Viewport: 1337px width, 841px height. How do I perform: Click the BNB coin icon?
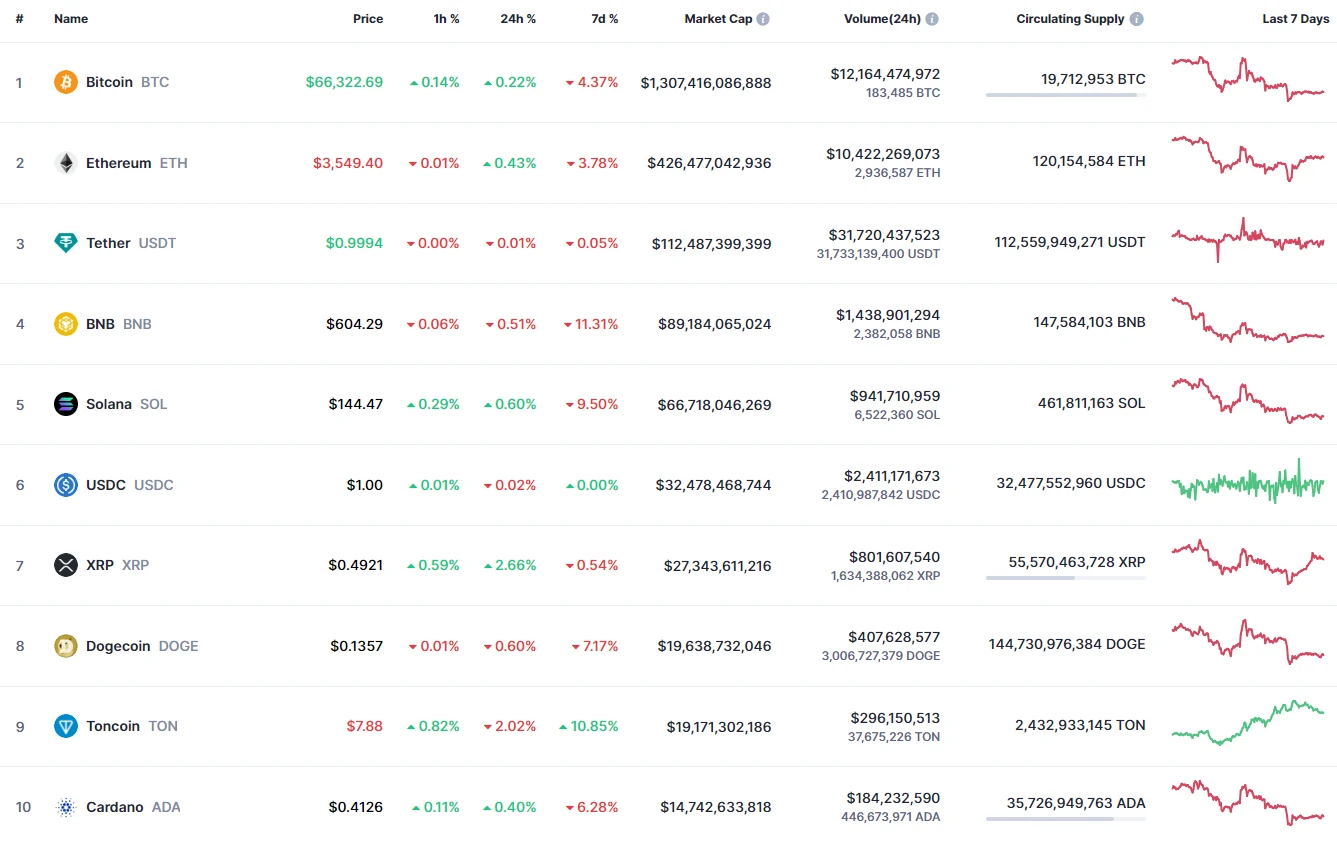(x=66, y=324)
